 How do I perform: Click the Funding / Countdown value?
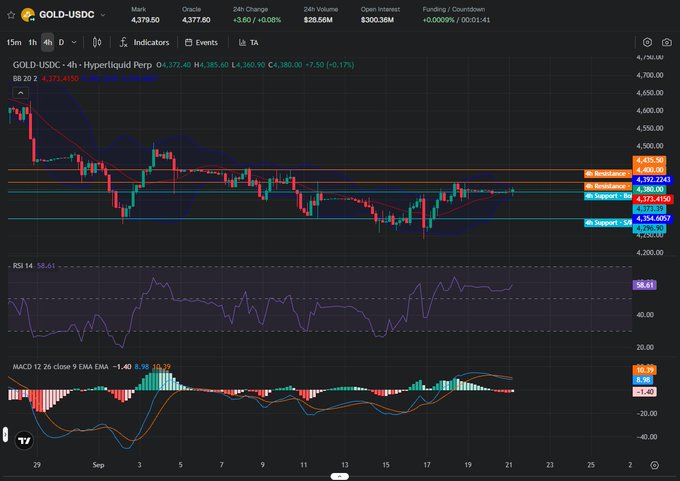click(x=456, y=20)
